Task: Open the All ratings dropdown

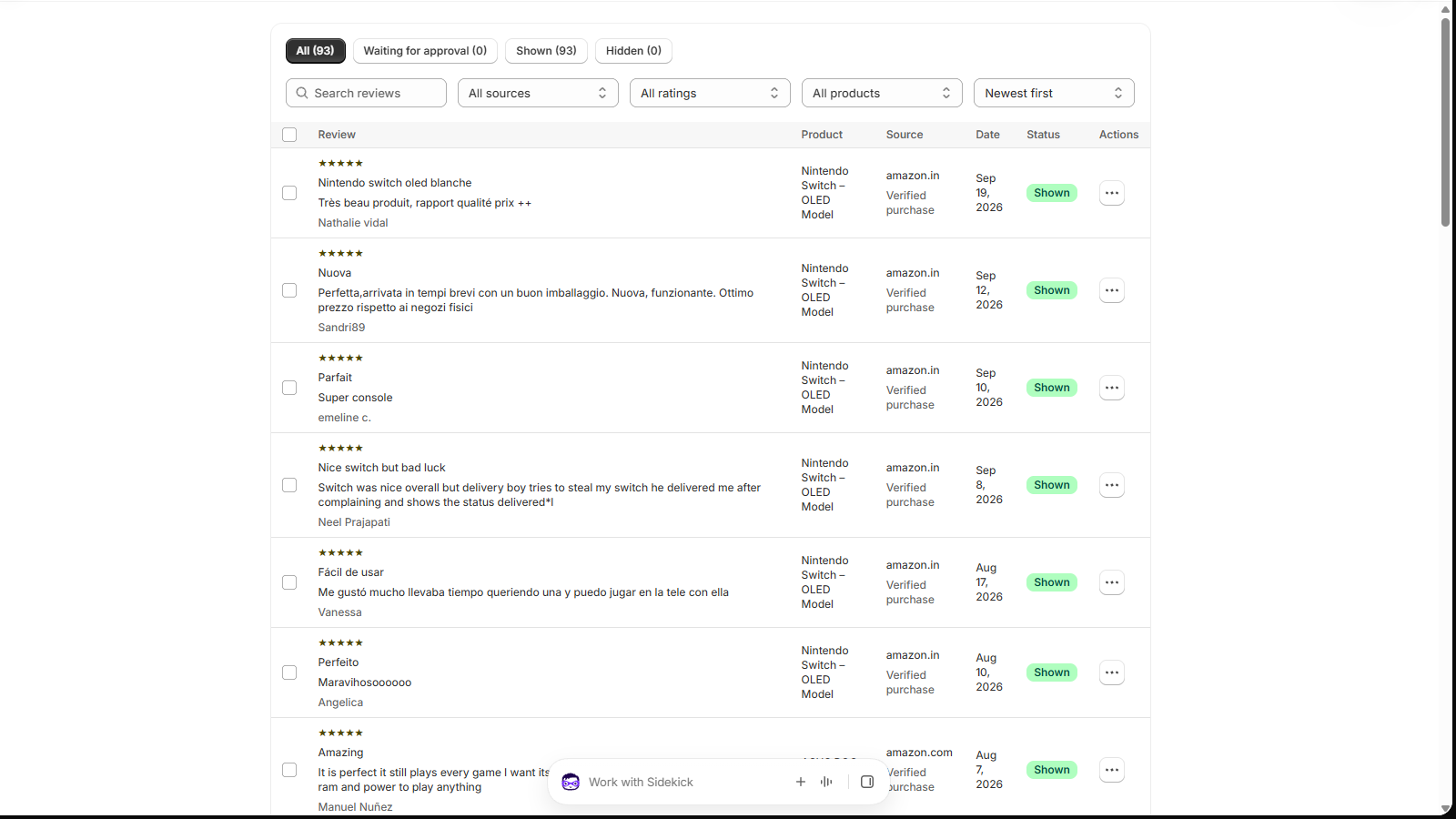Action: (x=710, y=93)
